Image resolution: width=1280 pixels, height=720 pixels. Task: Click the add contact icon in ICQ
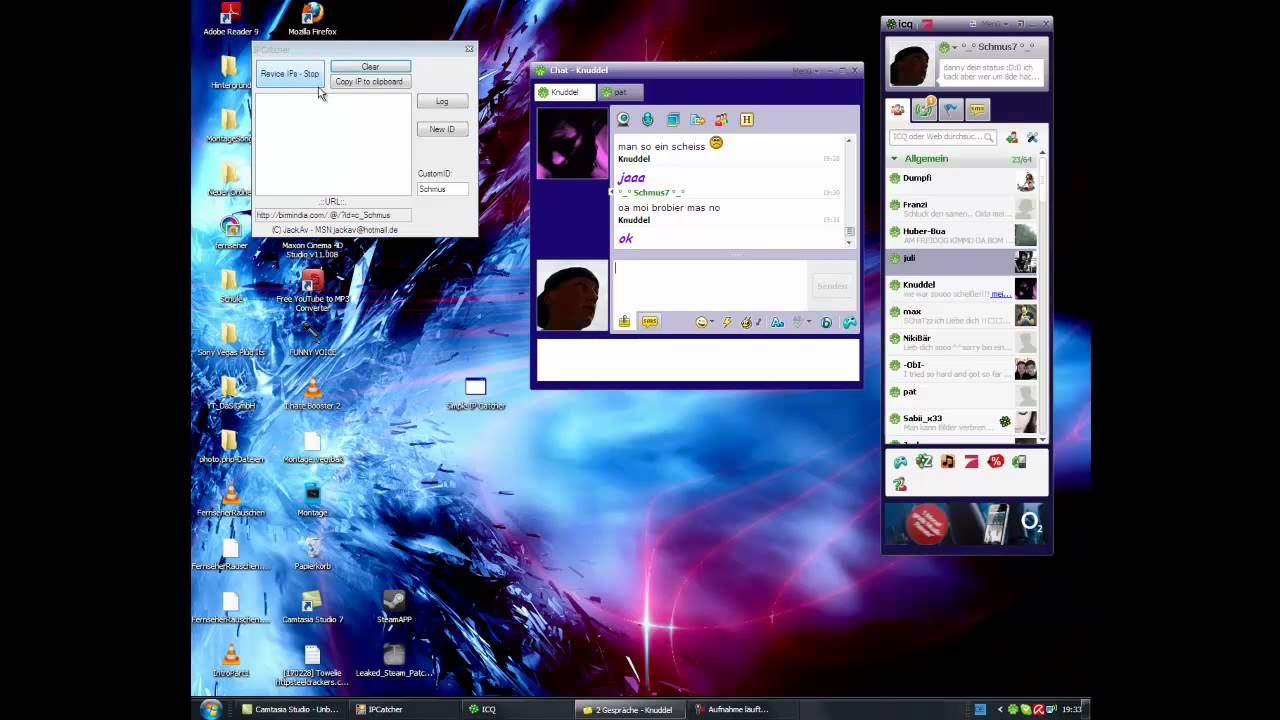[1012, 137]
